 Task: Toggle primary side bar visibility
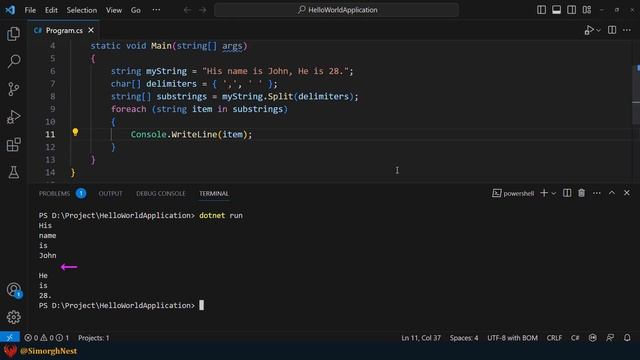pyautogui.click(x=541, y=10)
